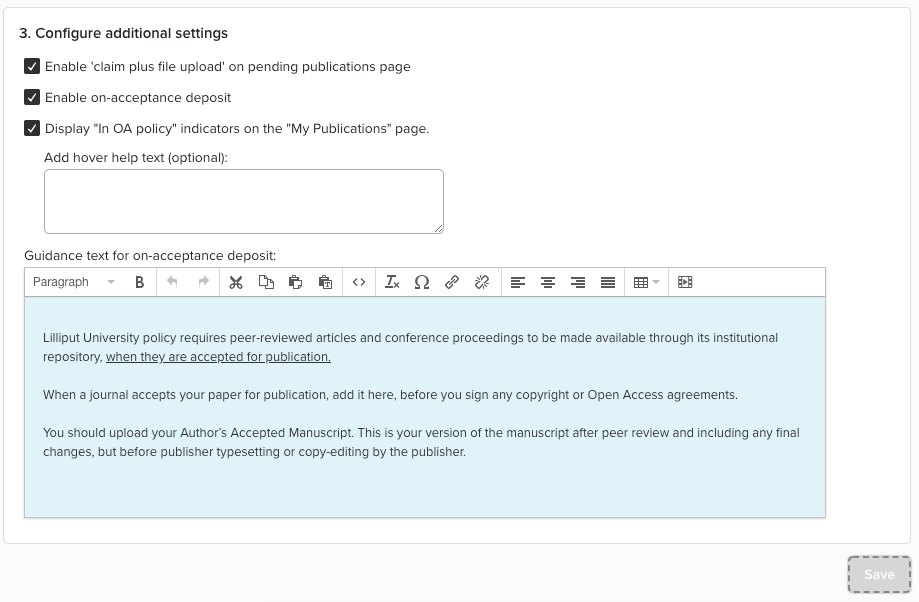919x602 pixels.
Task: Insert special character with the Omega icon
Action: (x=422, y=282)
